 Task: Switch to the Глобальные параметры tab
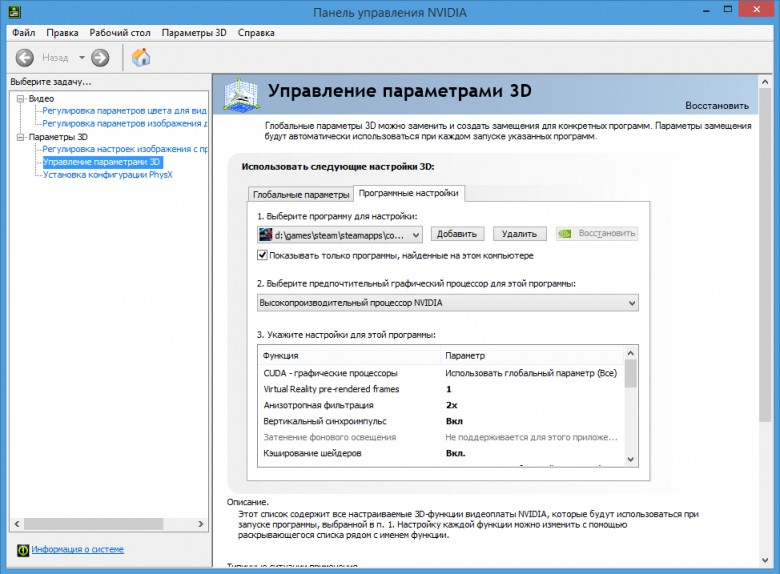[301, 194]
